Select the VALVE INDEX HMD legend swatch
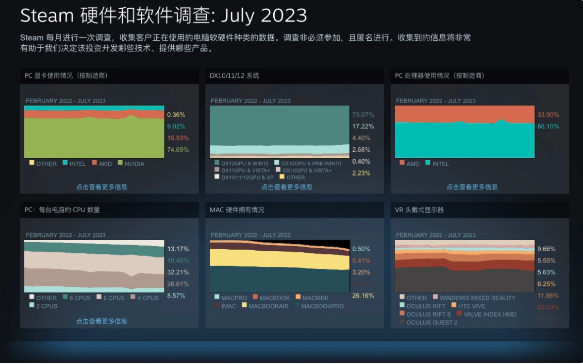The image size is (583, 364). pos(459,313)
